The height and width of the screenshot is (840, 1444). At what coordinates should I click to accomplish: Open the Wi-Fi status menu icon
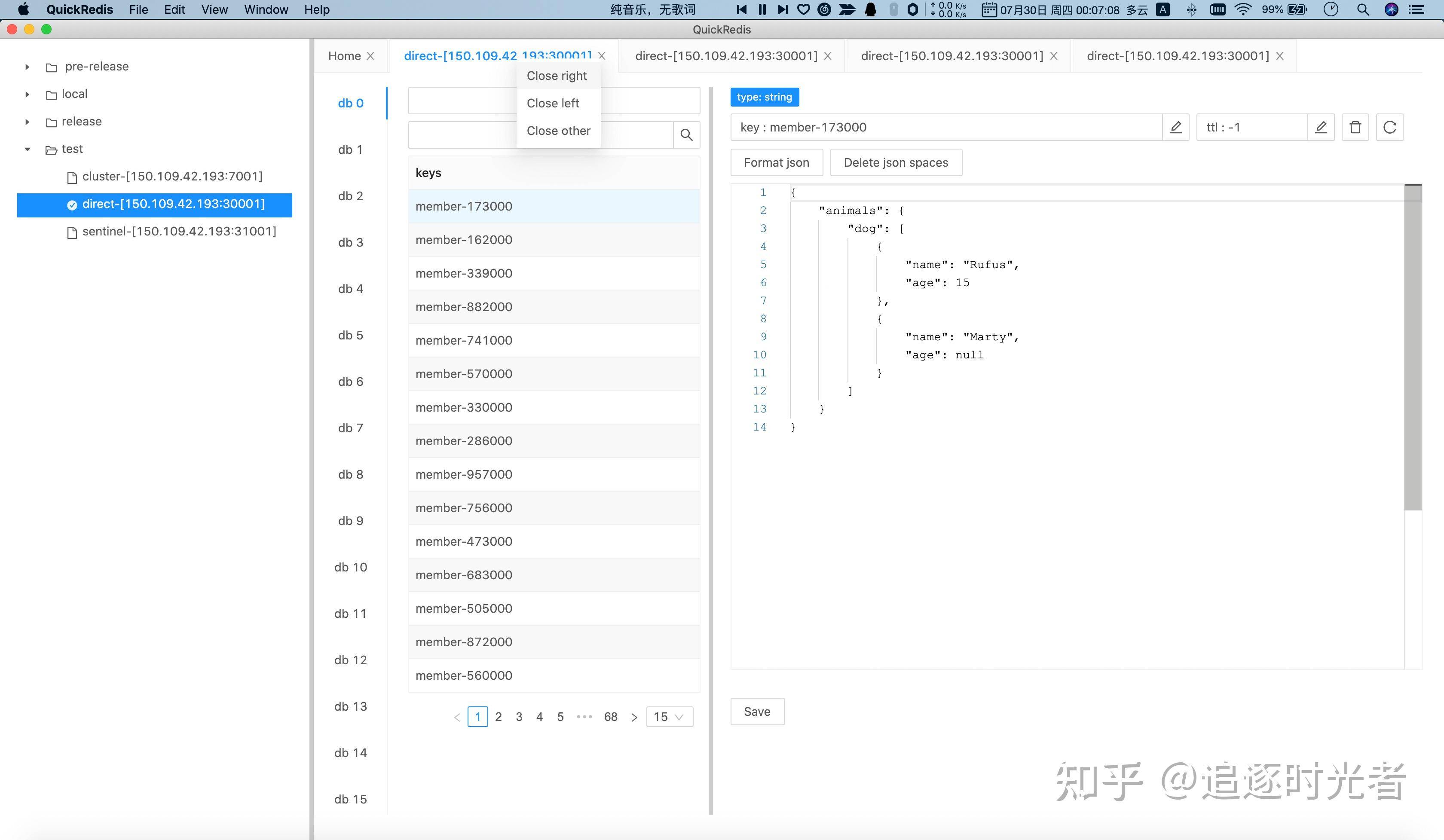tap(1243, 10)
